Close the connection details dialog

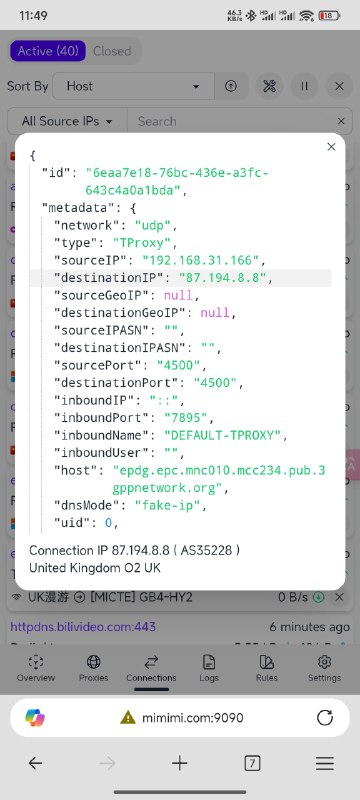[331, 147]
